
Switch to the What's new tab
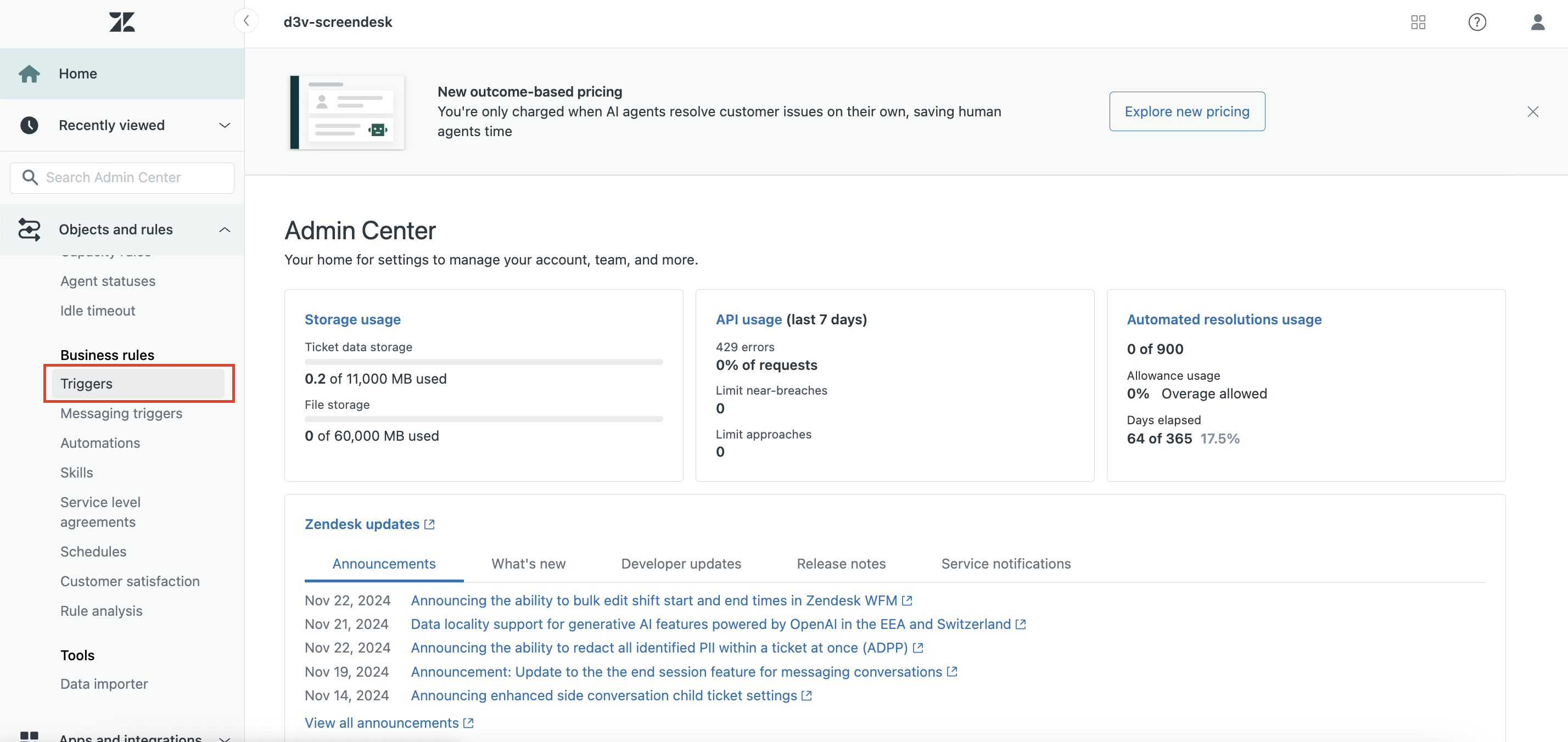click(x=528, y=564)
